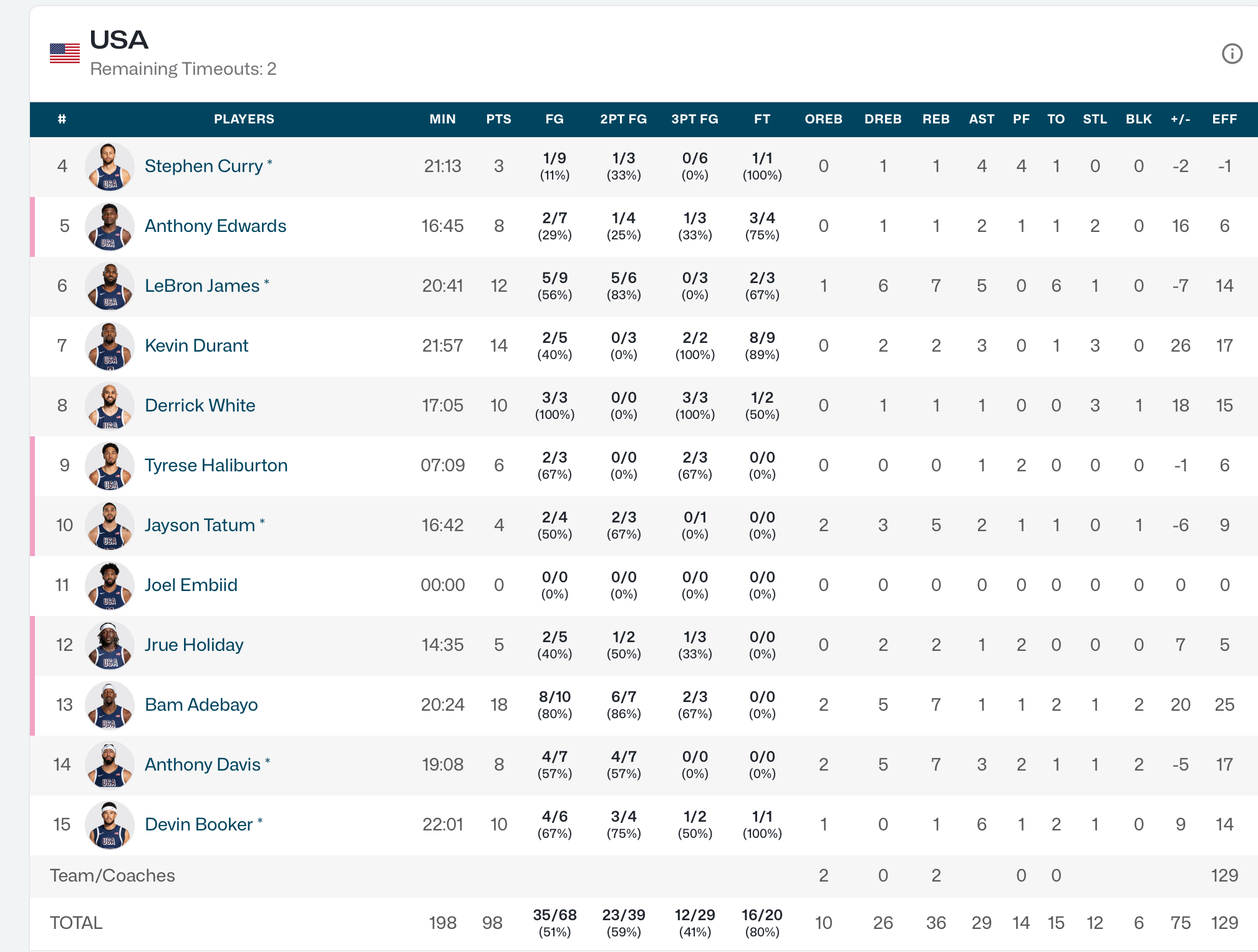Click Derrick White's 3/3 three-point cell
The image size is (1258, 952).
(x=695, y=405)
